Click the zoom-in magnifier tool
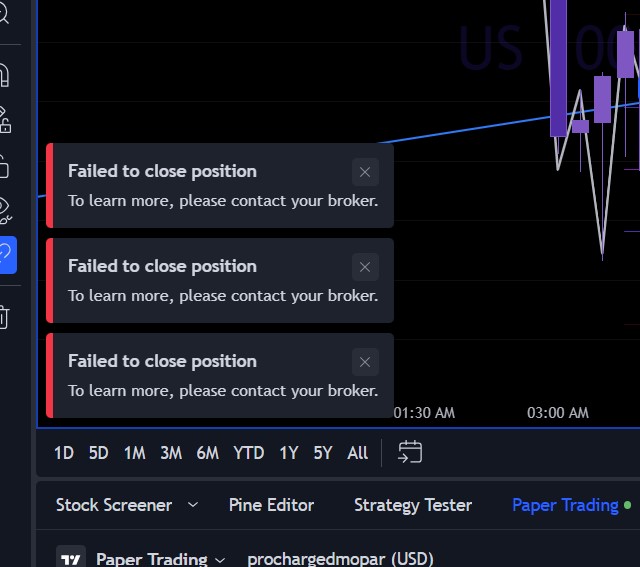The height and width of the screenshot is (567, 640). (x=4, y=14)
